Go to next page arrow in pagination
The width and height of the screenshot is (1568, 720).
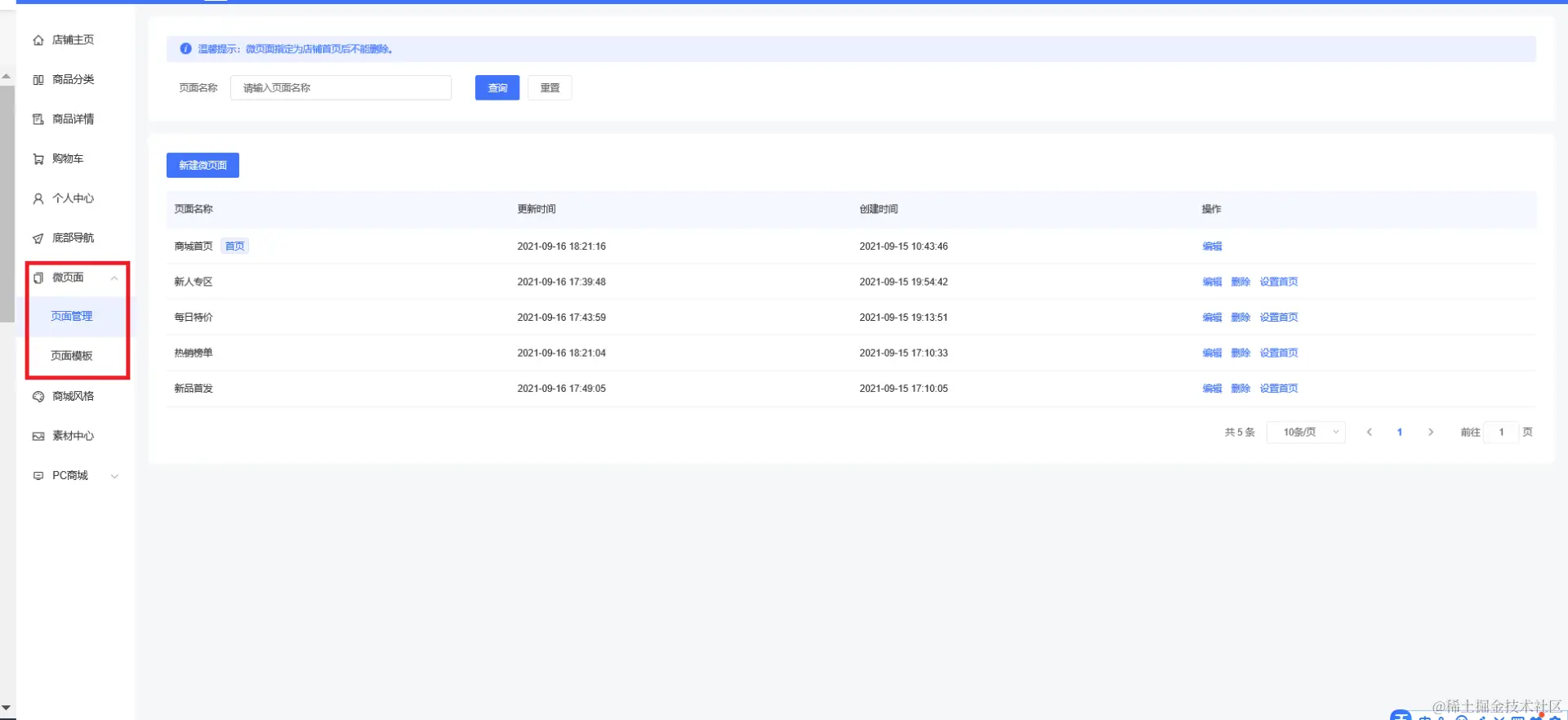click(1431, 433)
